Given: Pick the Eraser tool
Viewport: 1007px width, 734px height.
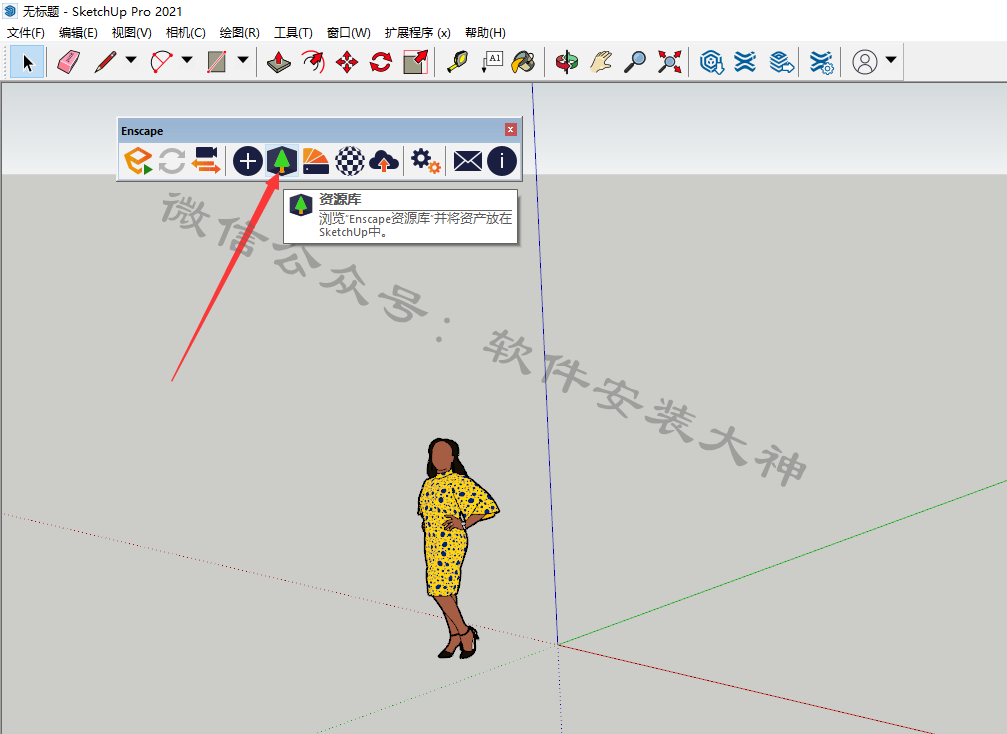Looking at the screenshot, I should tap(69, 62).
